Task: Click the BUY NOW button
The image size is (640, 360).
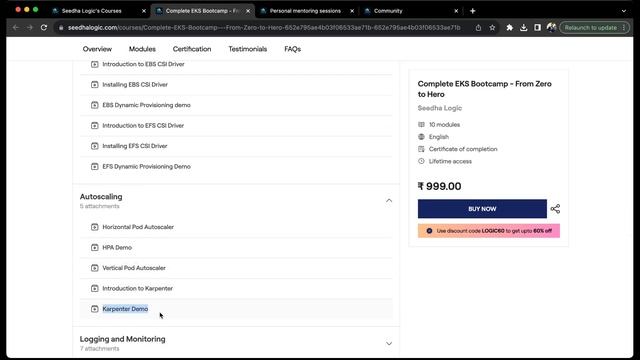Action: (x=482, y=209)
